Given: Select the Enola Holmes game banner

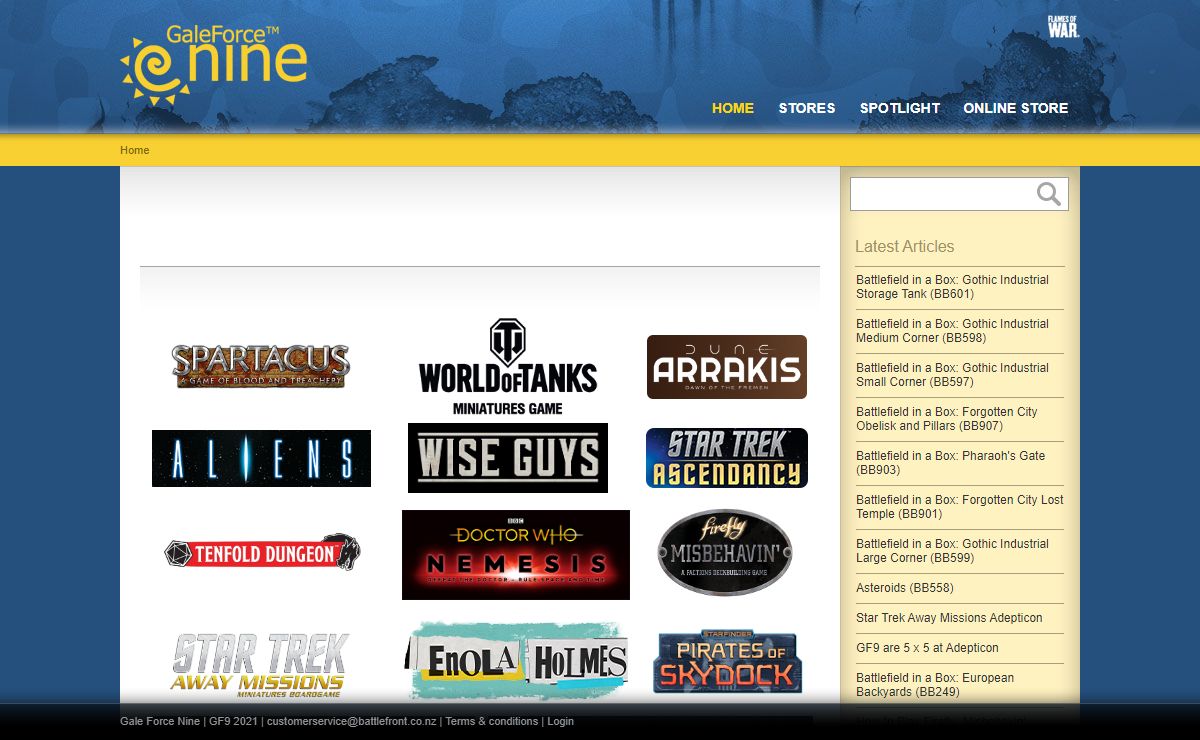Looking at the screenshot, I should 516,661.
